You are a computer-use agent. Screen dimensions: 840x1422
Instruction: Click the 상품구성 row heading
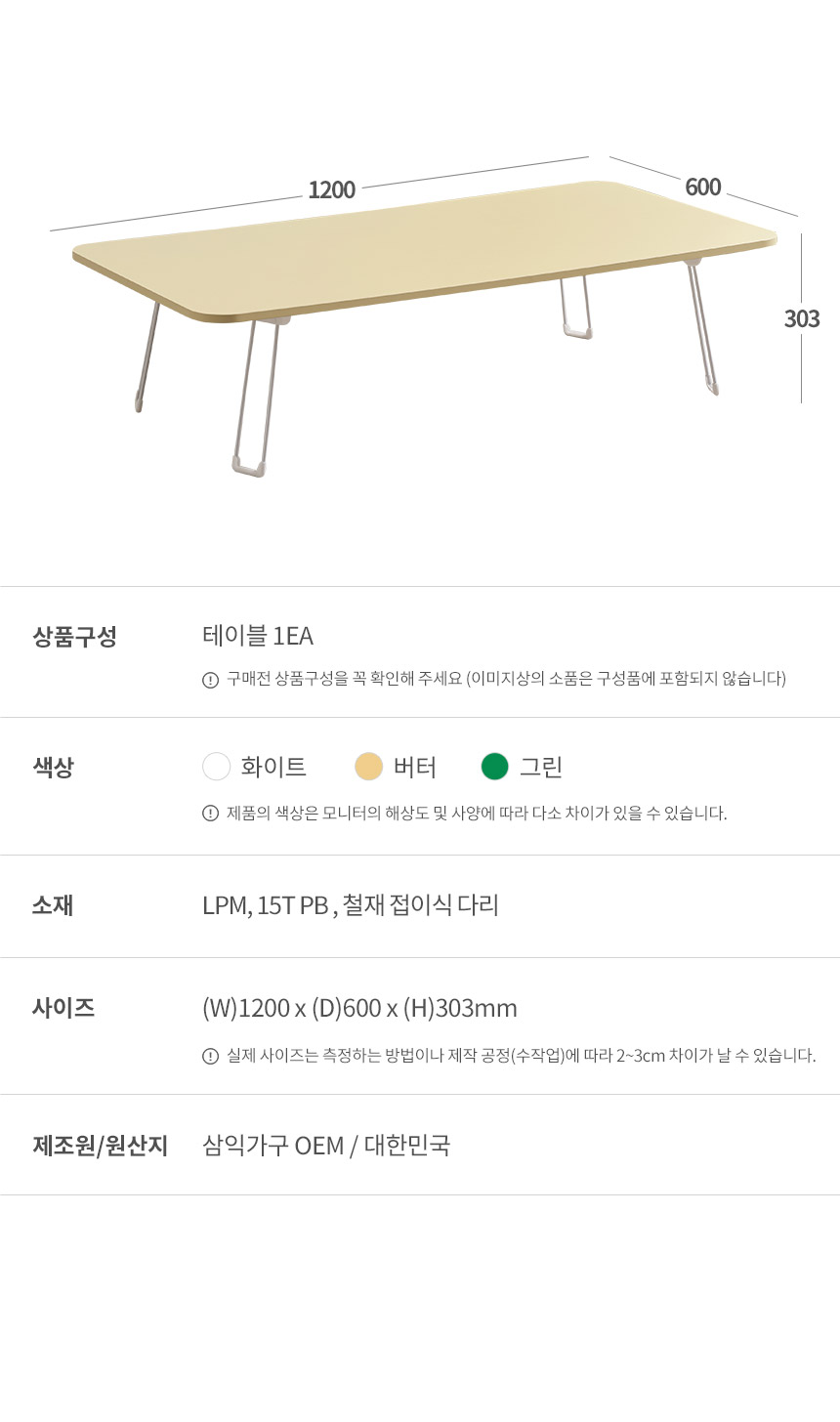74,637
